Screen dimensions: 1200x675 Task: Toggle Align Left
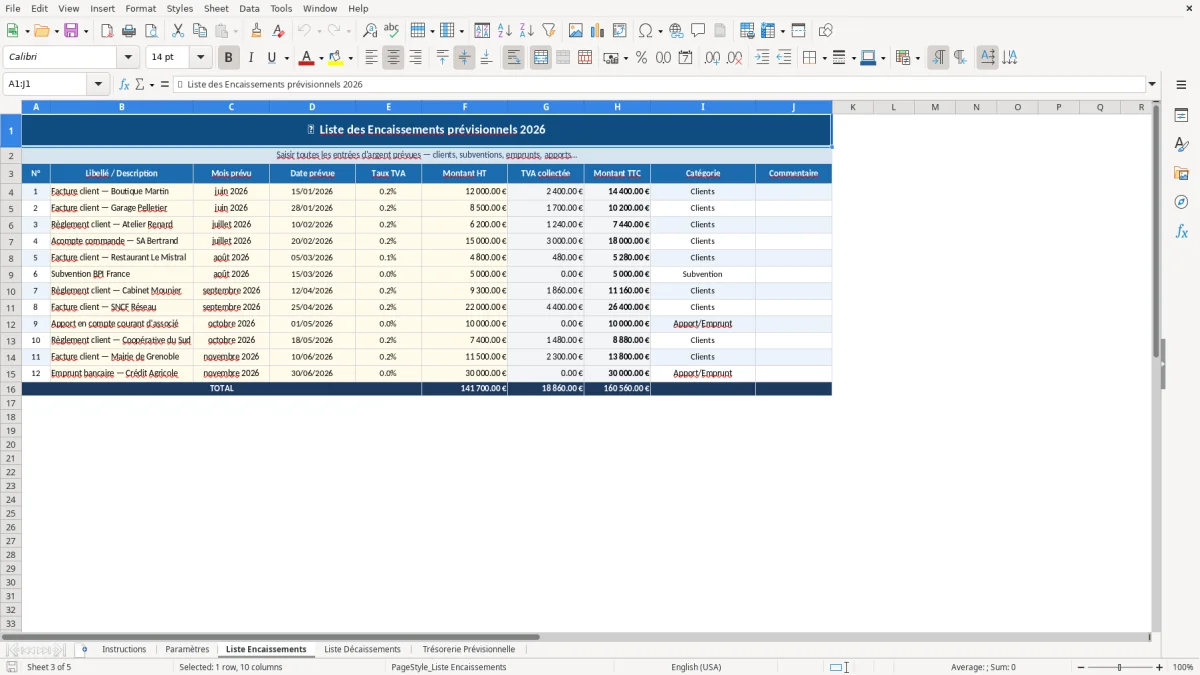point(371,58)
